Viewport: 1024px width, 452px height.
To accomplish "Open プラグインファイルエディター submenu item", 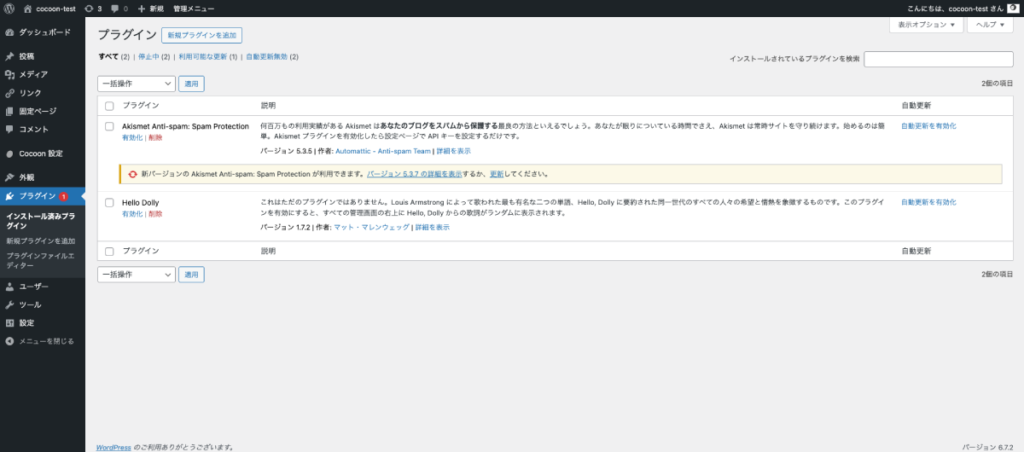I will tap(40, 261).
